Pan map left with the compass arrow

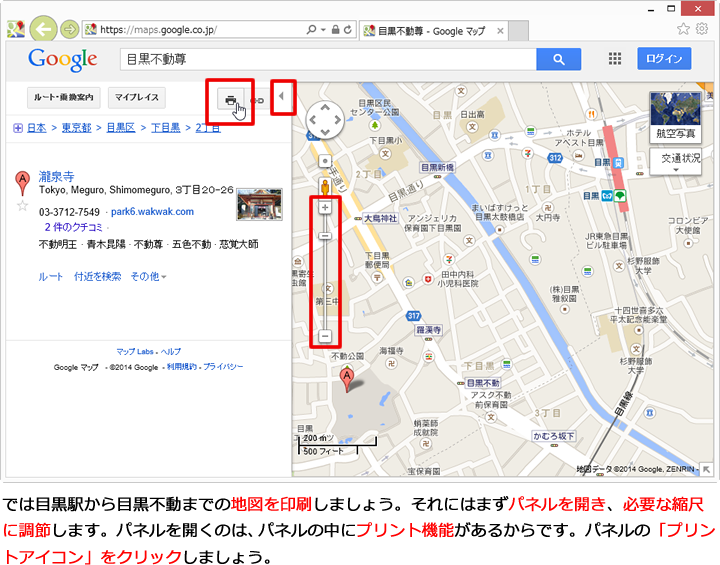coord(313,120)
